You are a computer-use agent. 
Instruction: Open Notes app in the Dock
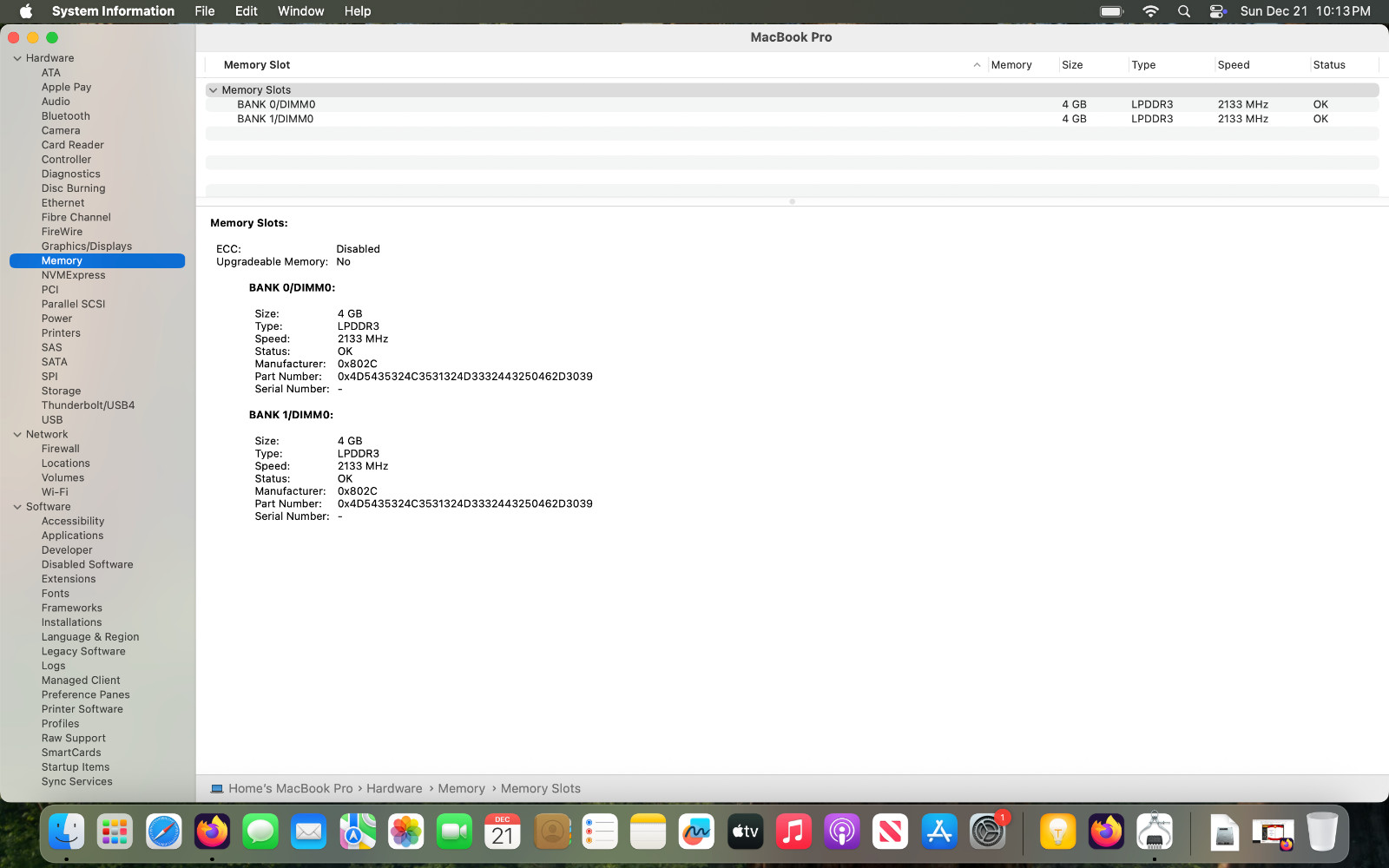pos(648,832)
